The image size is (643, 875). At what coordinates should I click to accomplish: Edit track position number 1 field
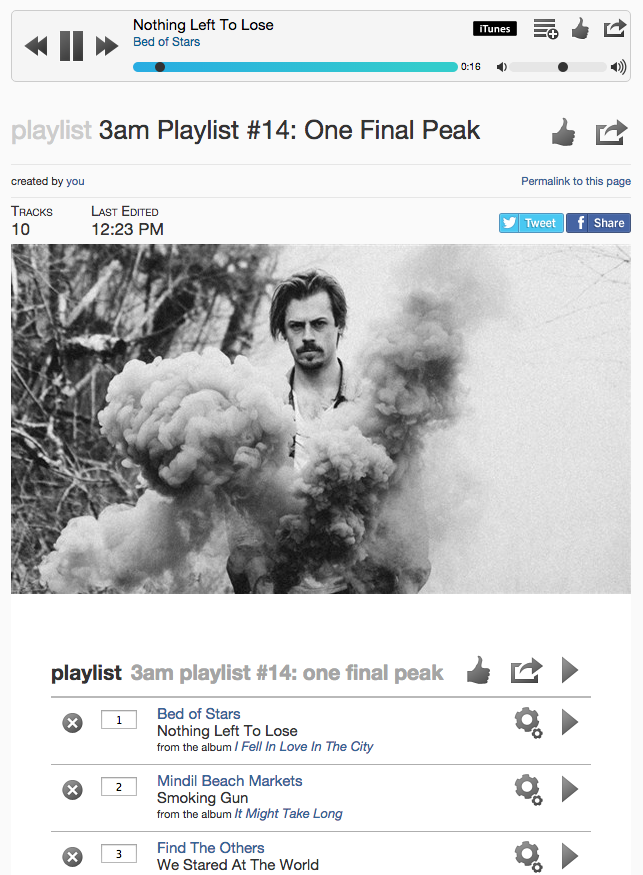point(119,720)
